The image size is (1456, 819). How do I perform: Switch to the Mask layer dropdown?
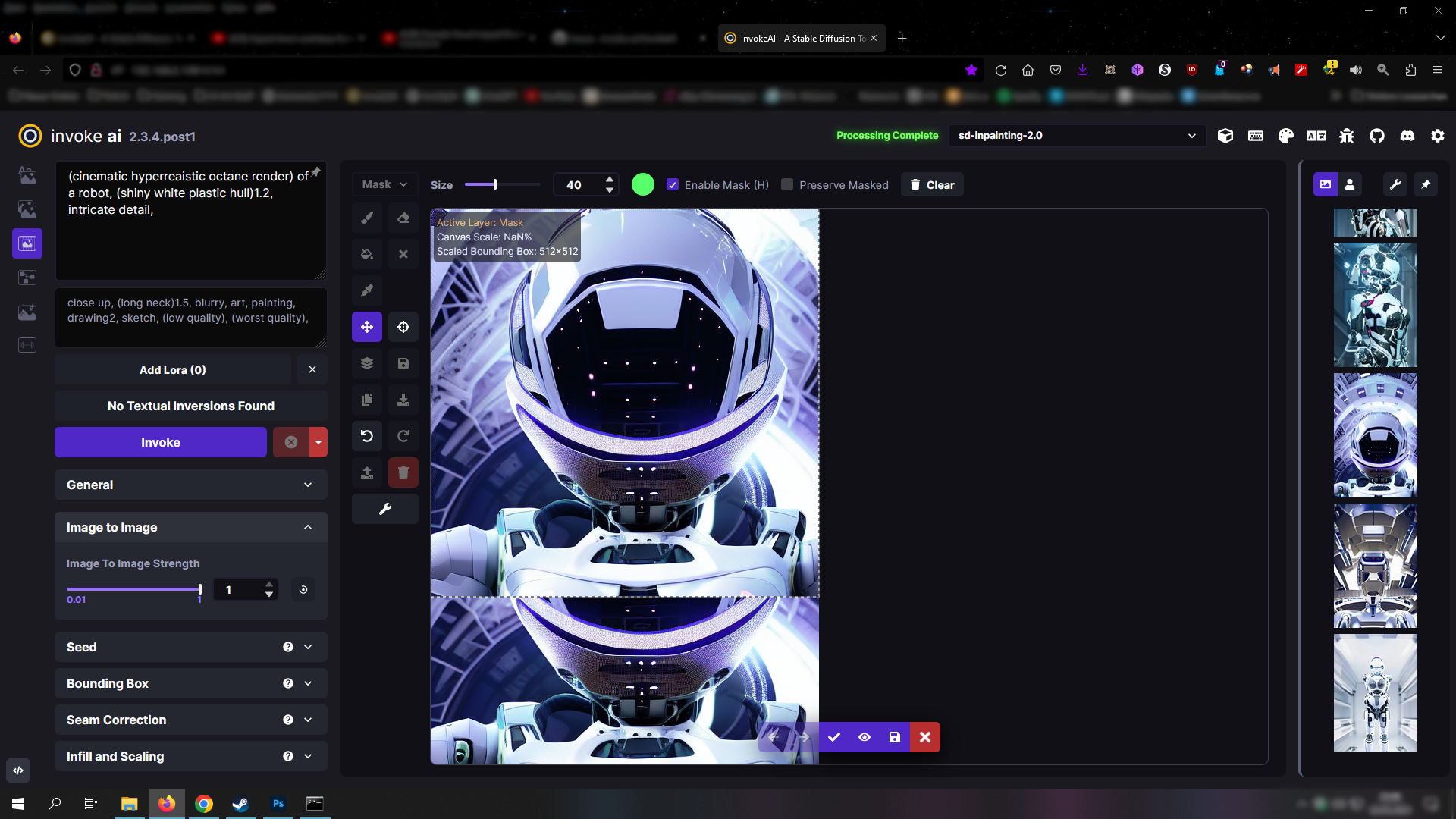point(384,184)
